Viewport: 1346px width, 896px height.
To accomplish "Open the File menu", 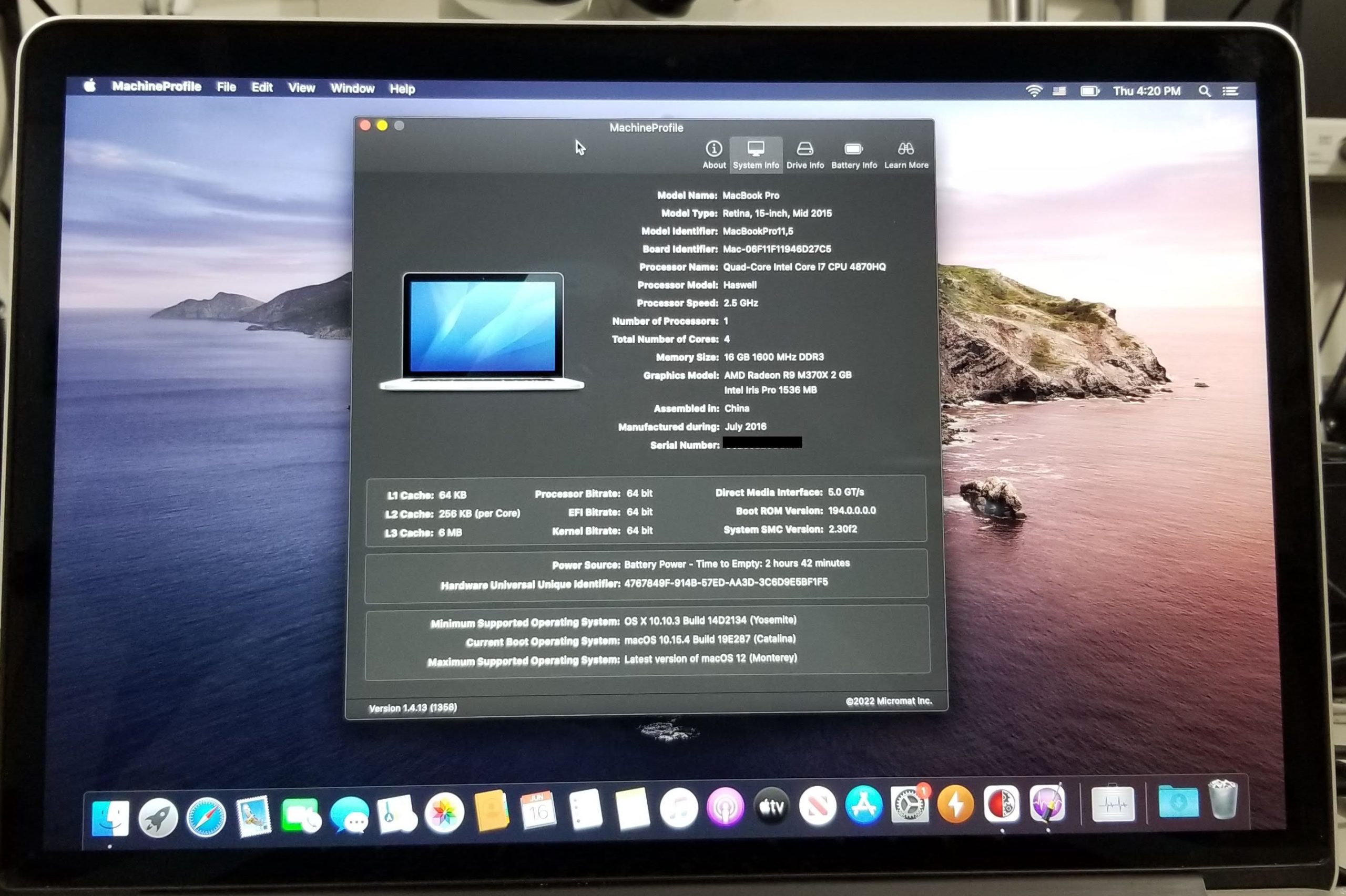I will pyautogui.click(x=226, y=87).
